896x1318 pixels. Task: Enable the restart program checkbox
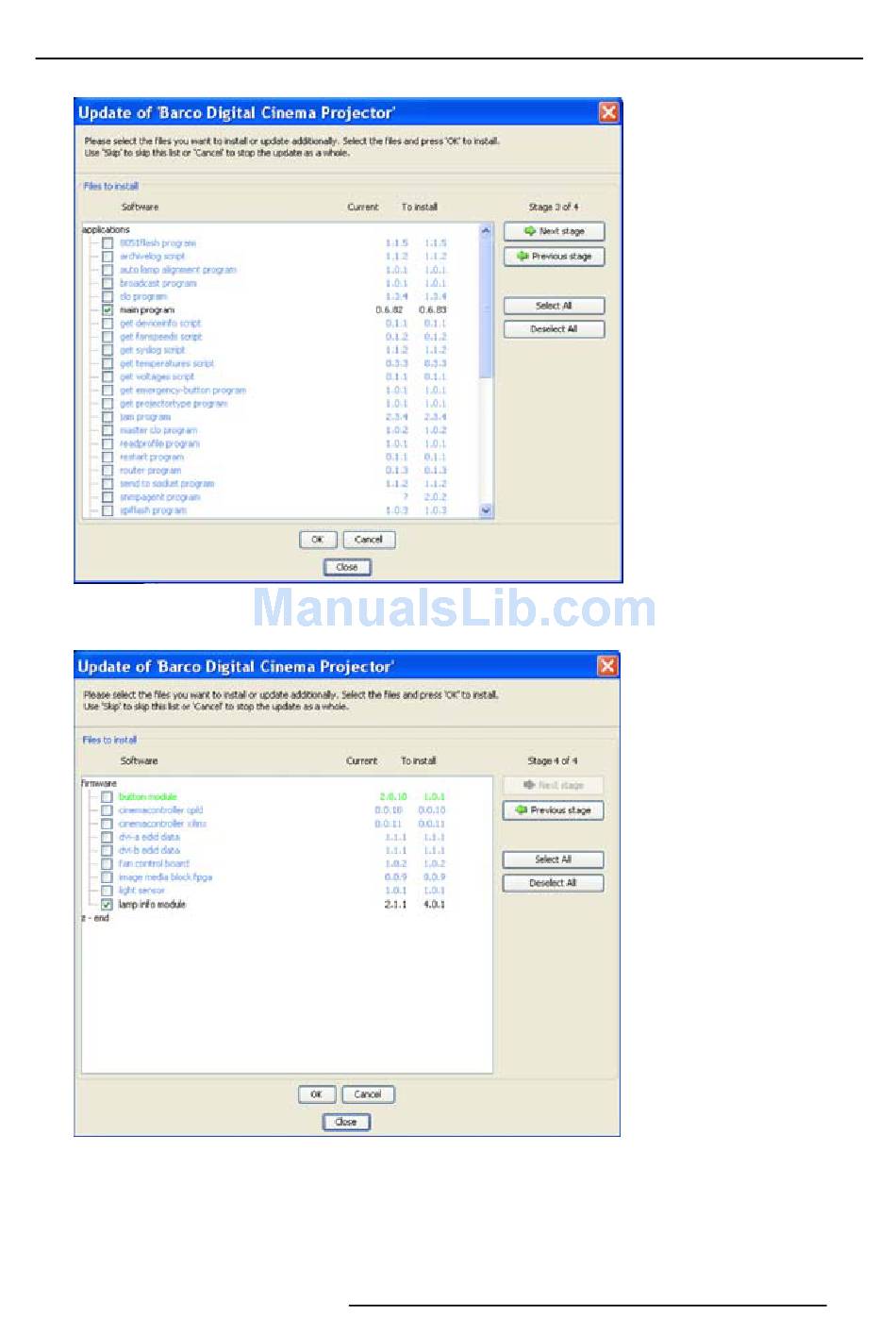tap(108, 457)
